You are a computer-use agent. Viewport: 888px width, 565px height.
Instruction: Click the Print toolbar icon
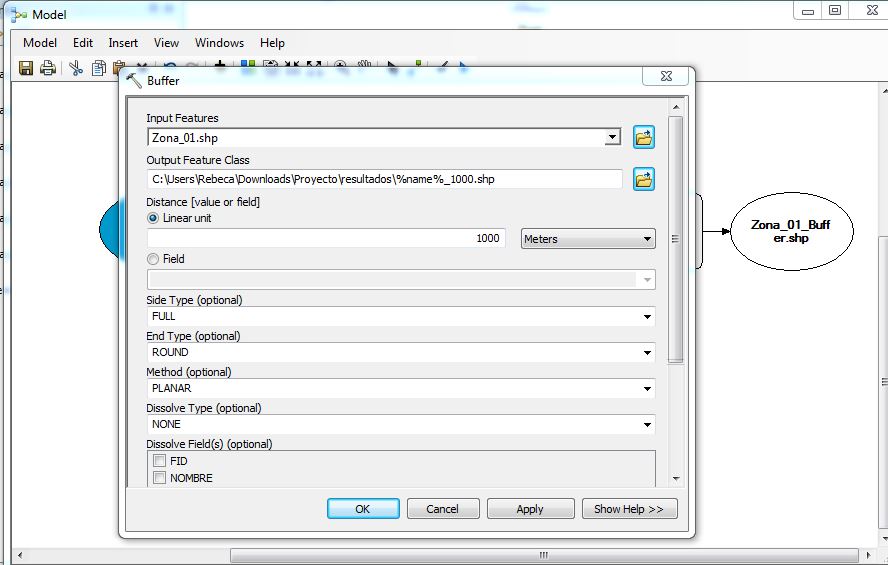pyautogui.click(x=47, y=68)
